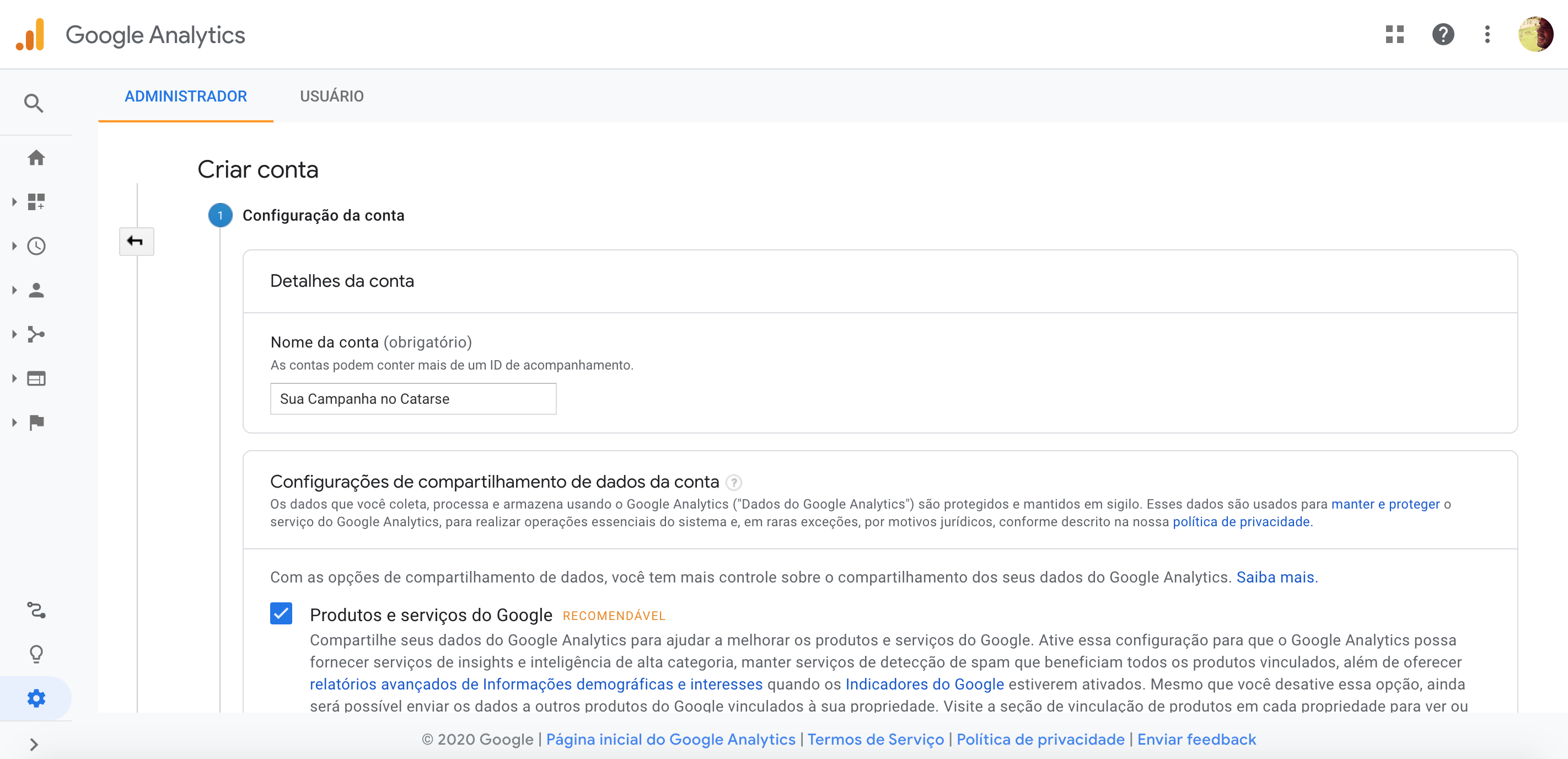
Task: Open the Attribution path icon
Action: 36,610
